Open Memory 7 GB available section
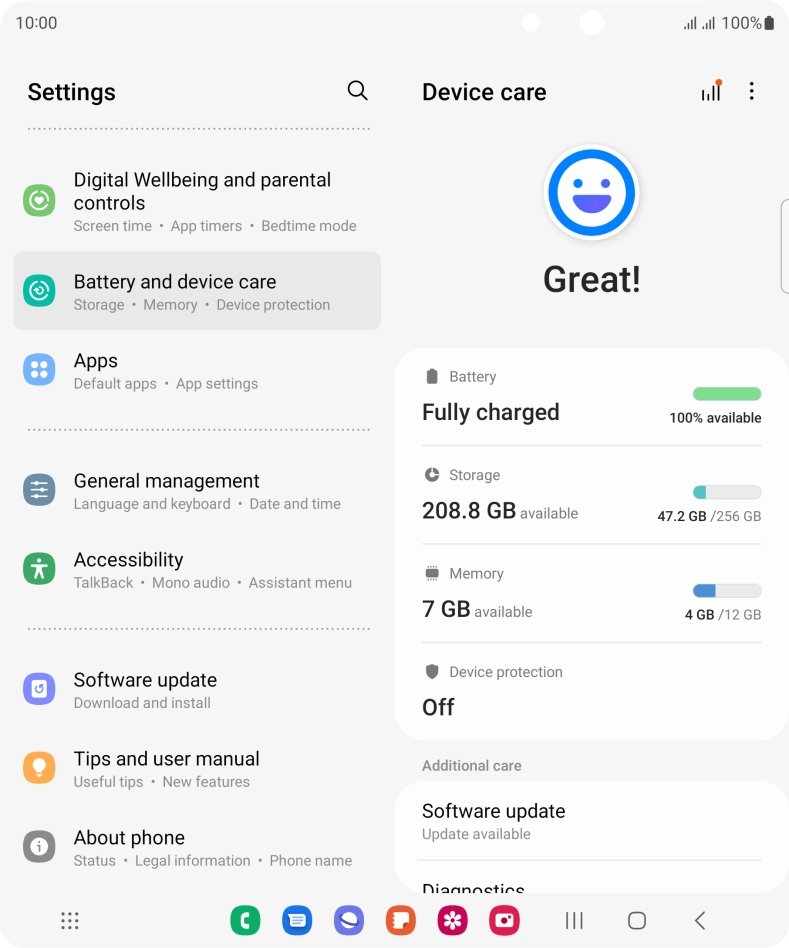 click(591, 594)
